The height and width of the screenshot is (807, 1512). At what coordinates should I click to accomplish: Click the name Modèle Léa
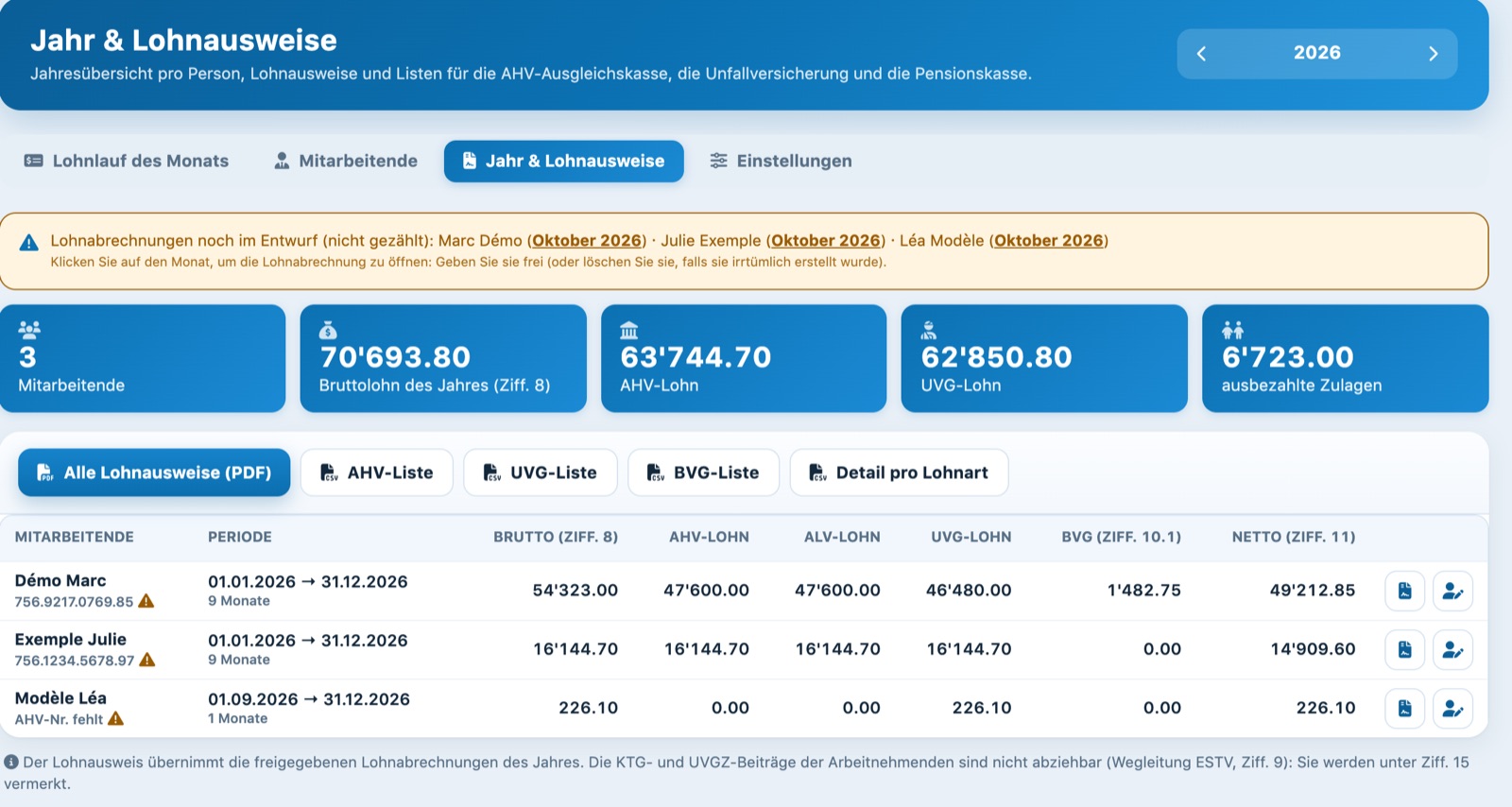click(60, 697)
